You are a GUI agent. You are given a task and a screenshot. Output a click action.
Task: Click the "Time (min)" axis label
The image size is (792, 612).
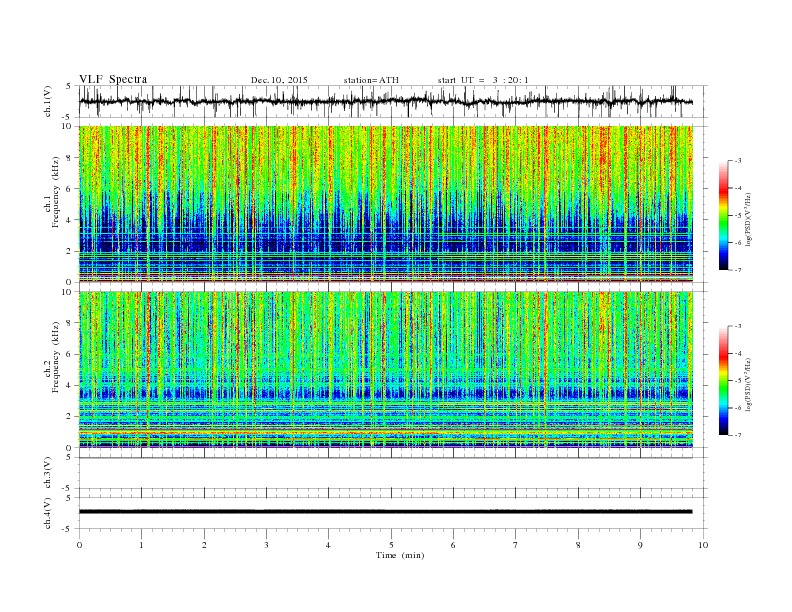coord(400,555)
